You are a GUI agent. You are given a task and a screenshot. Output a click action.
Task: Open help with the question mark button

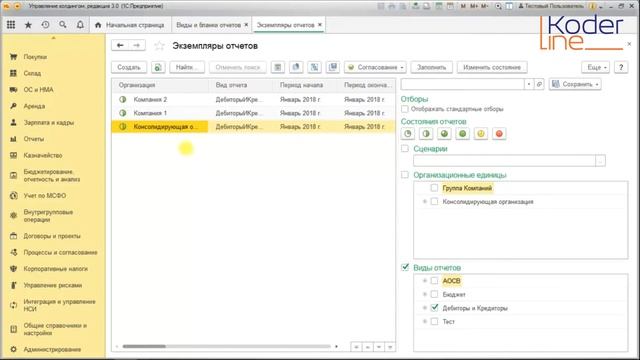(621, 67)
